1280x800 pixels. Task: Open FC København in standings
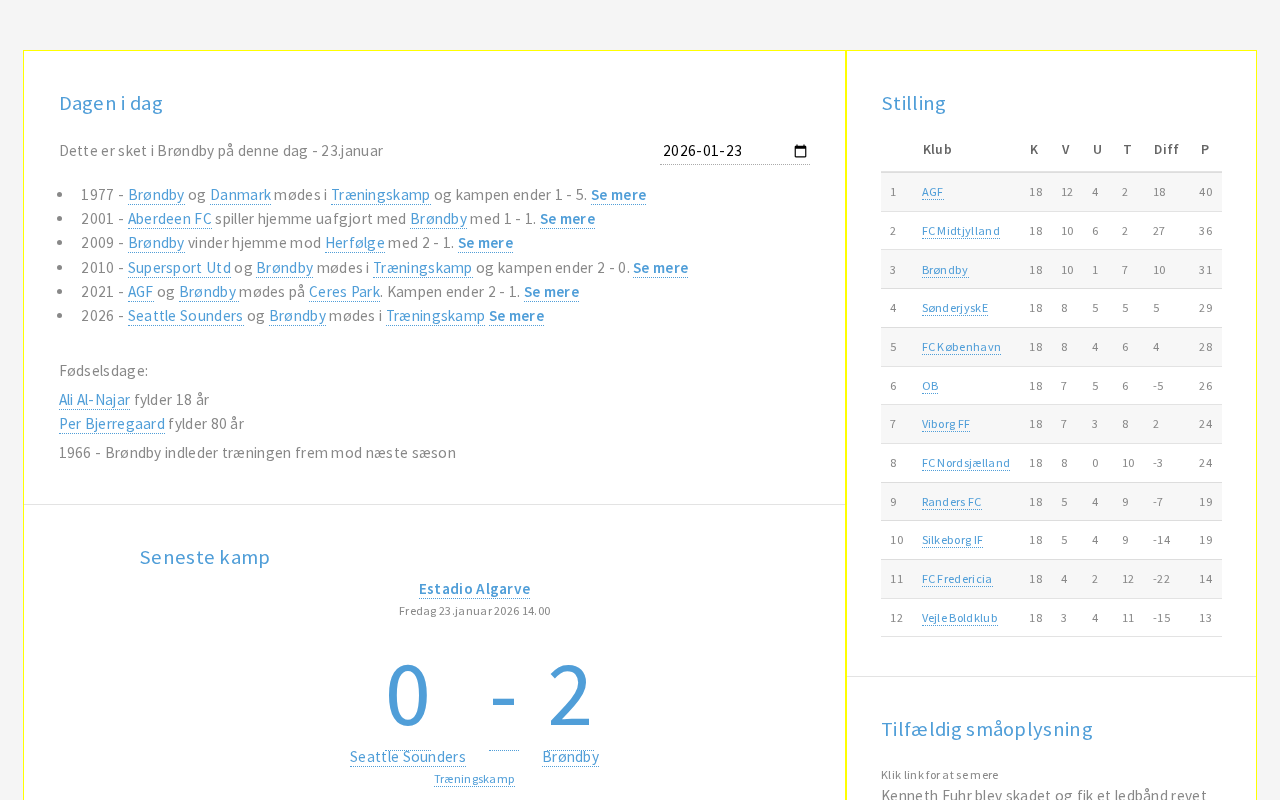pos(961,347)
